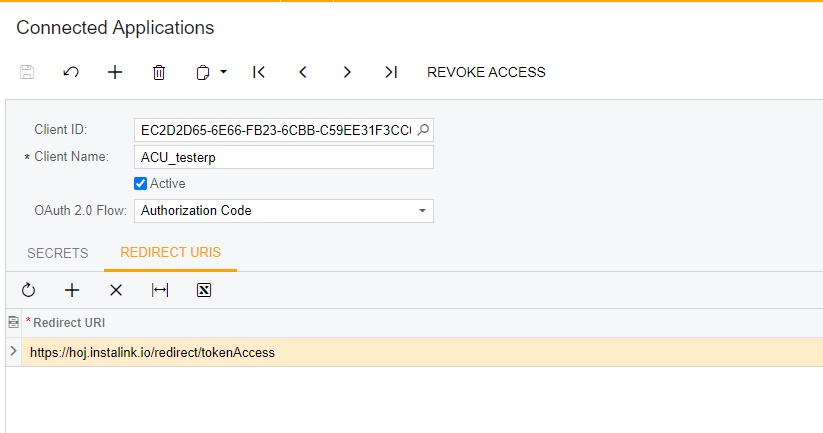
Task: Uncheck the Active checkbox
Action: [141, 184]
